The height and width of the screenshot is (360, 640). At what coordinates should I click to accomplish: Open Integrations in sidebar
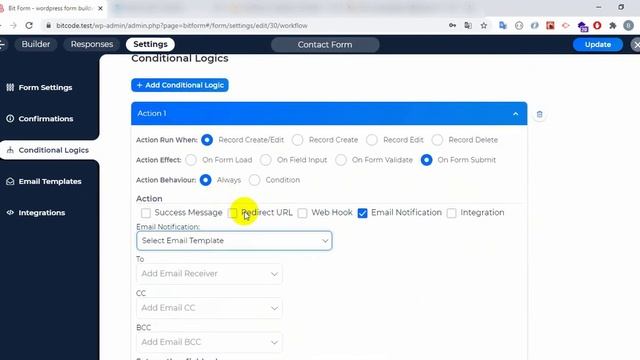coord(42,213)
